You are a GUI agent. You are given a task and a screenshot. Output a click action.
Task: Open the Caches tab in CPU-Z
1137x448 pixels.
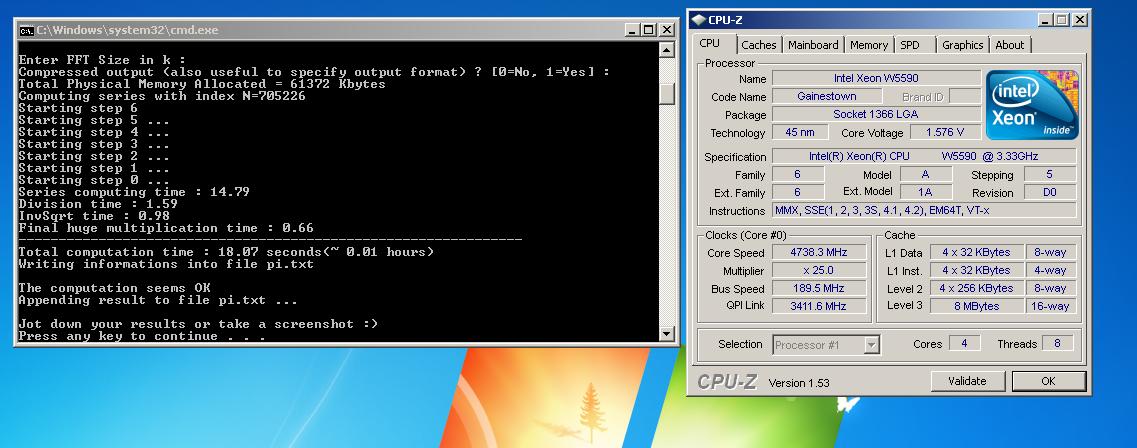tap(758, 45)
